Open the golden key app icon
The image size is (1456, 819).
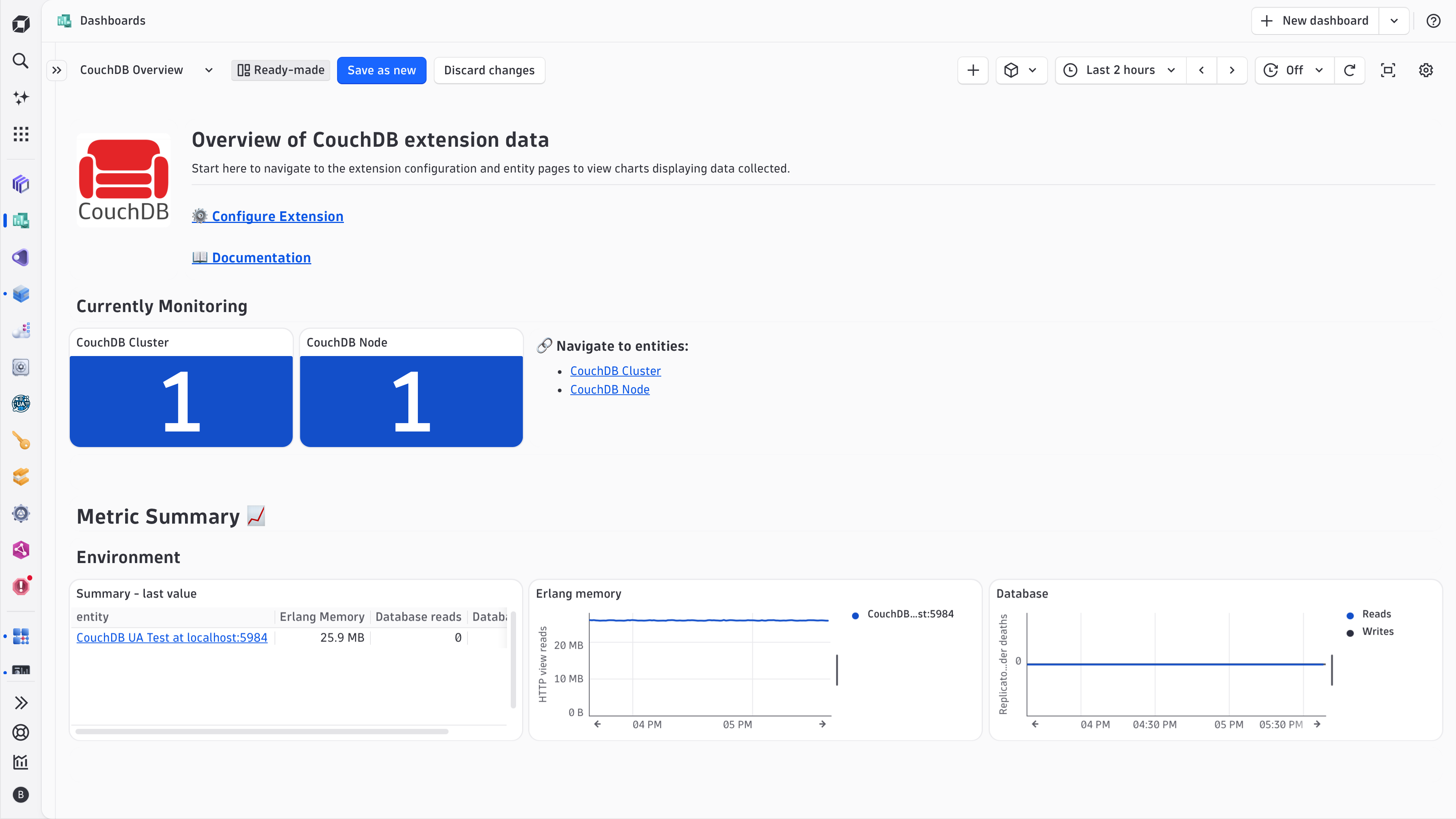21,440
